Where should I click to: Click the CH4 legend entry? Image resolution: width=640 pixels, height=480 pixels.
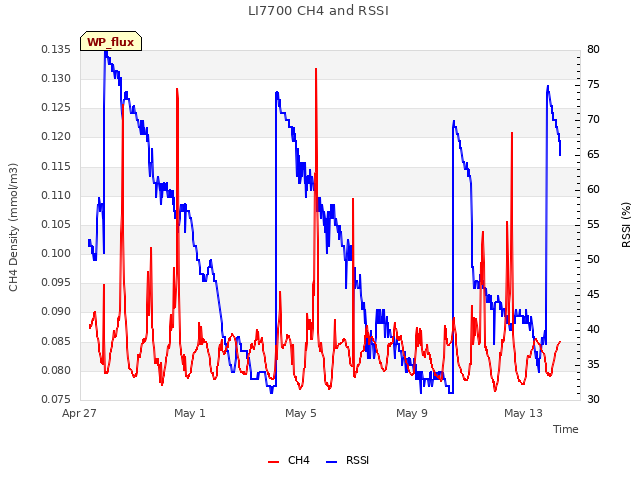[x=289, y=460]
